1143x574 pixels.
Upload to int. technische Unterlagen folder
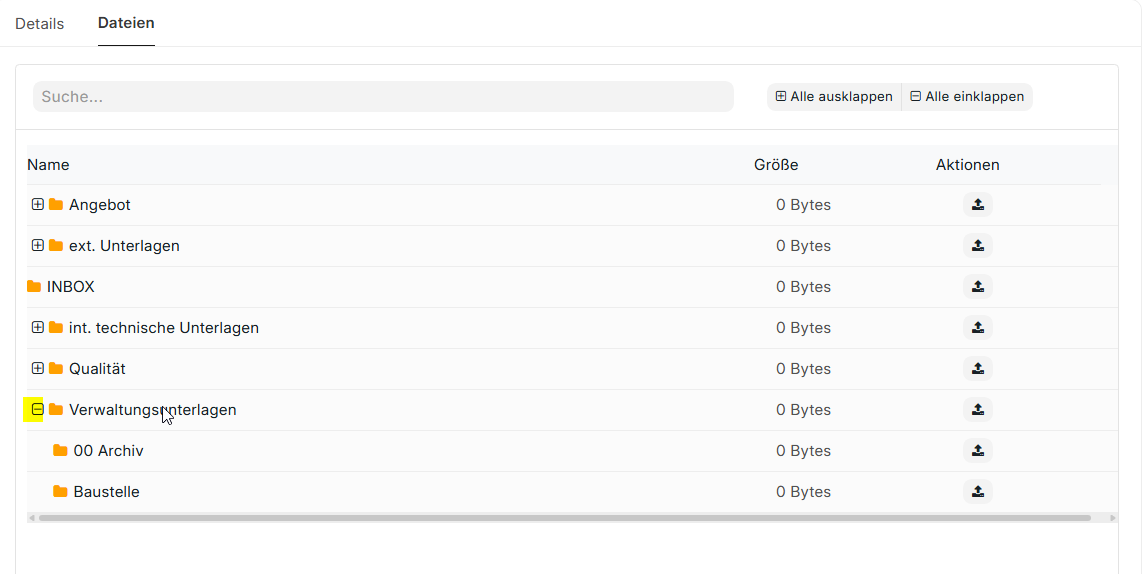[978, 328]
